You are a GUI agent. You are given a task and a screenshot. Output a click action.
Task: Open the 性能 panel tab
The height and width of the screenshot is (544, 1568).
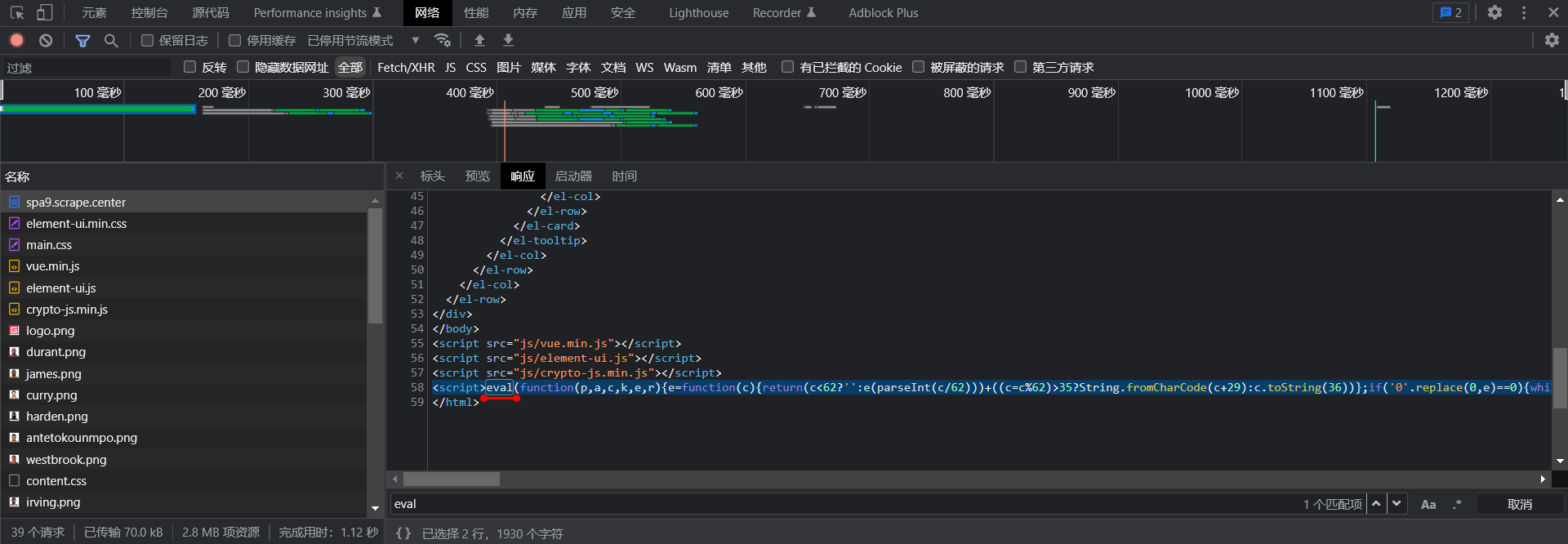point(476,13)
